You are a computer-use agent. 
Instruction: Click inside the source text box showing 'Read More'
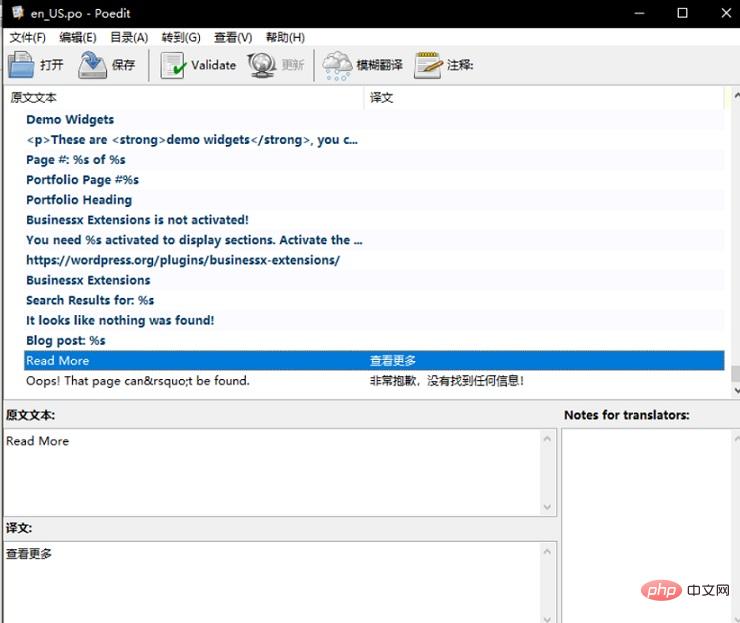point(272,472)
